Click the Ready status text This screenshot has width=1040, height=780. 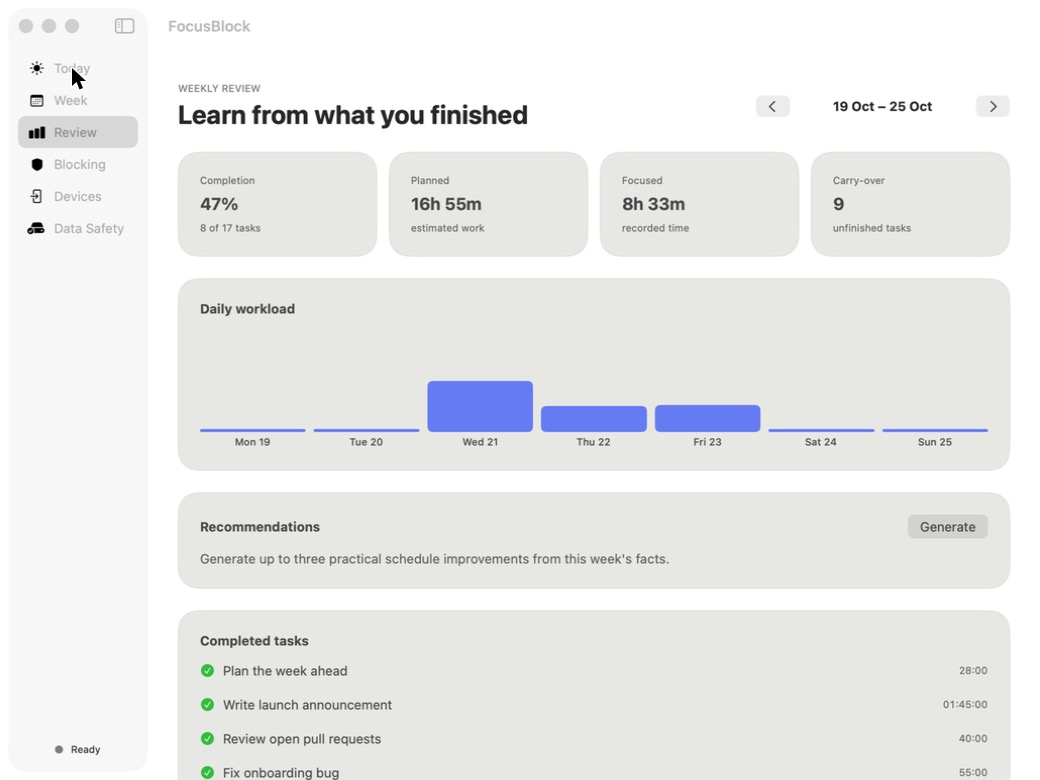point(86,749)
